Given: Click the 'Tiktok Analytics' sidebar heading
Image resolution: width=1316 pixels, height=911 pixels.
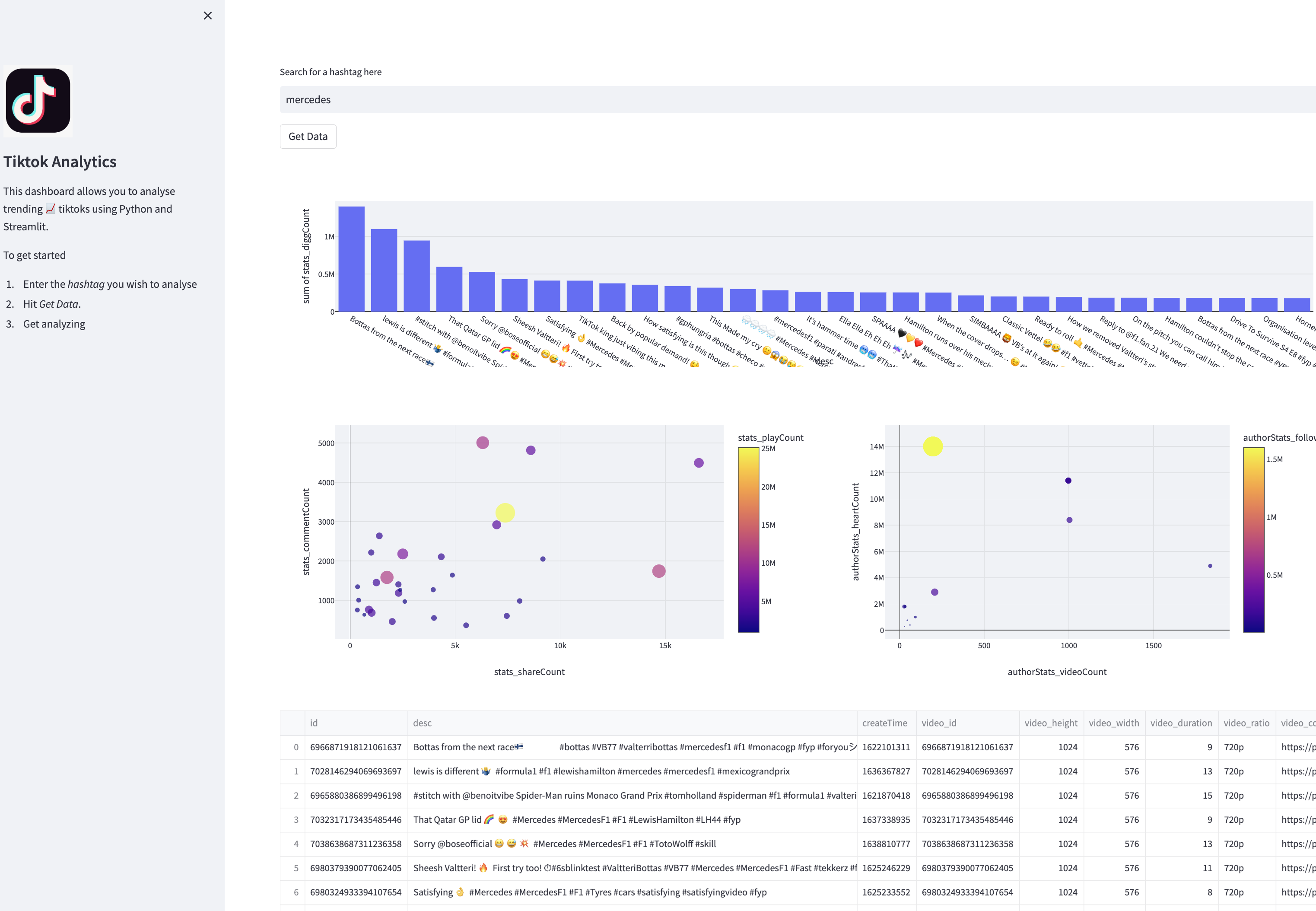Looking at the screenshot, I should [x=60, y=162].
